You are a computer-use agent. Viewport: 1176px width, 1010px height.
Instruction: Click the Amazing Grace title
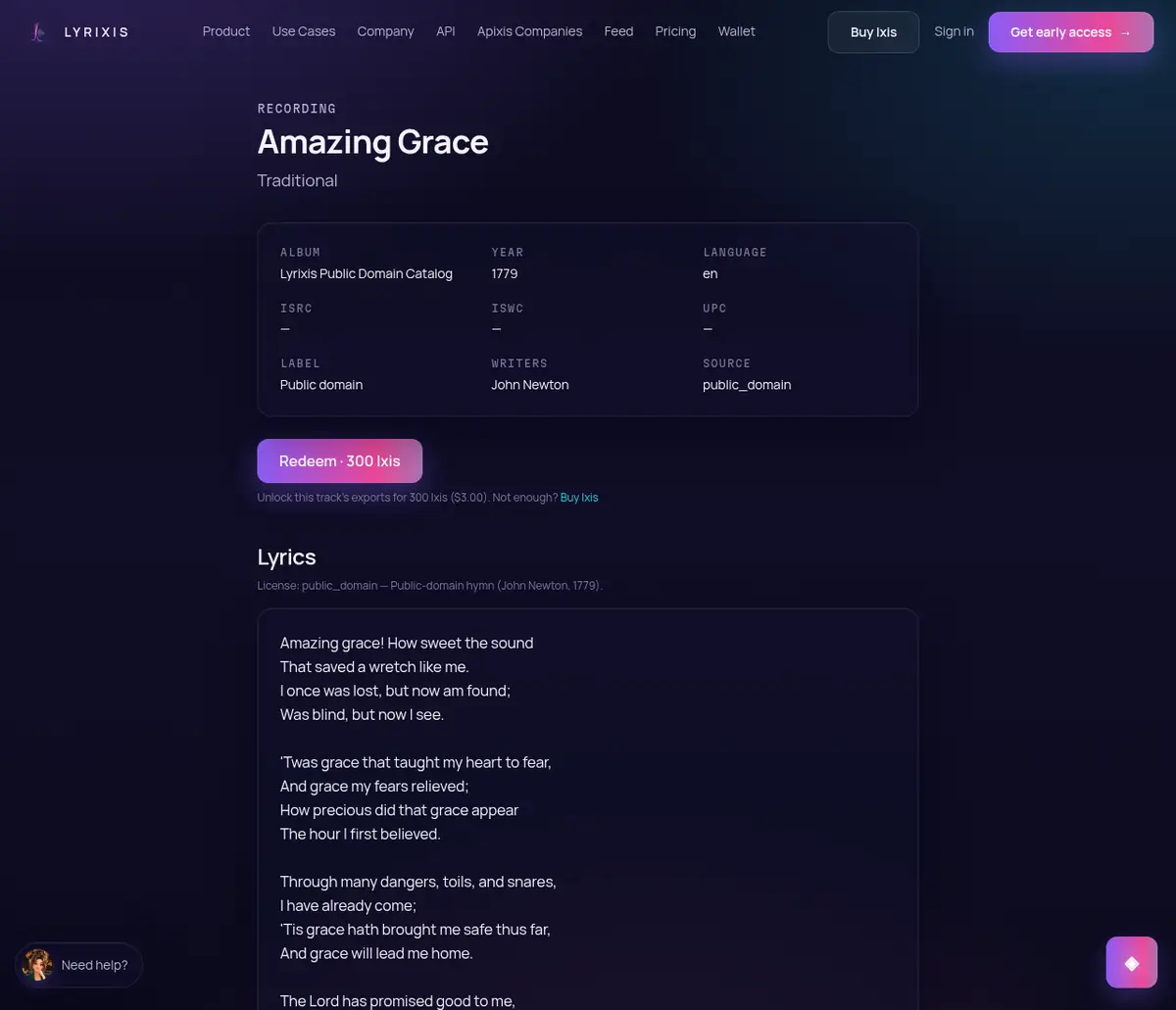pos(372,142)
